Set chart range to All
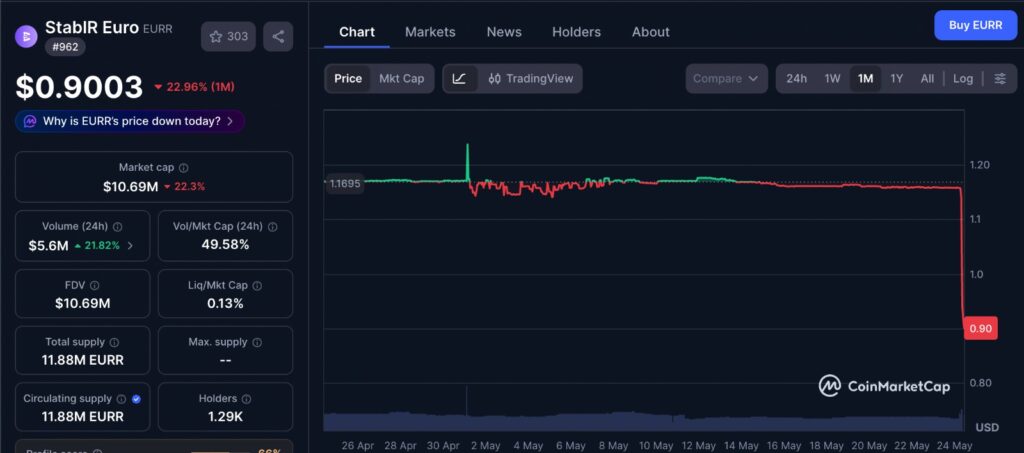 point(927,78)
